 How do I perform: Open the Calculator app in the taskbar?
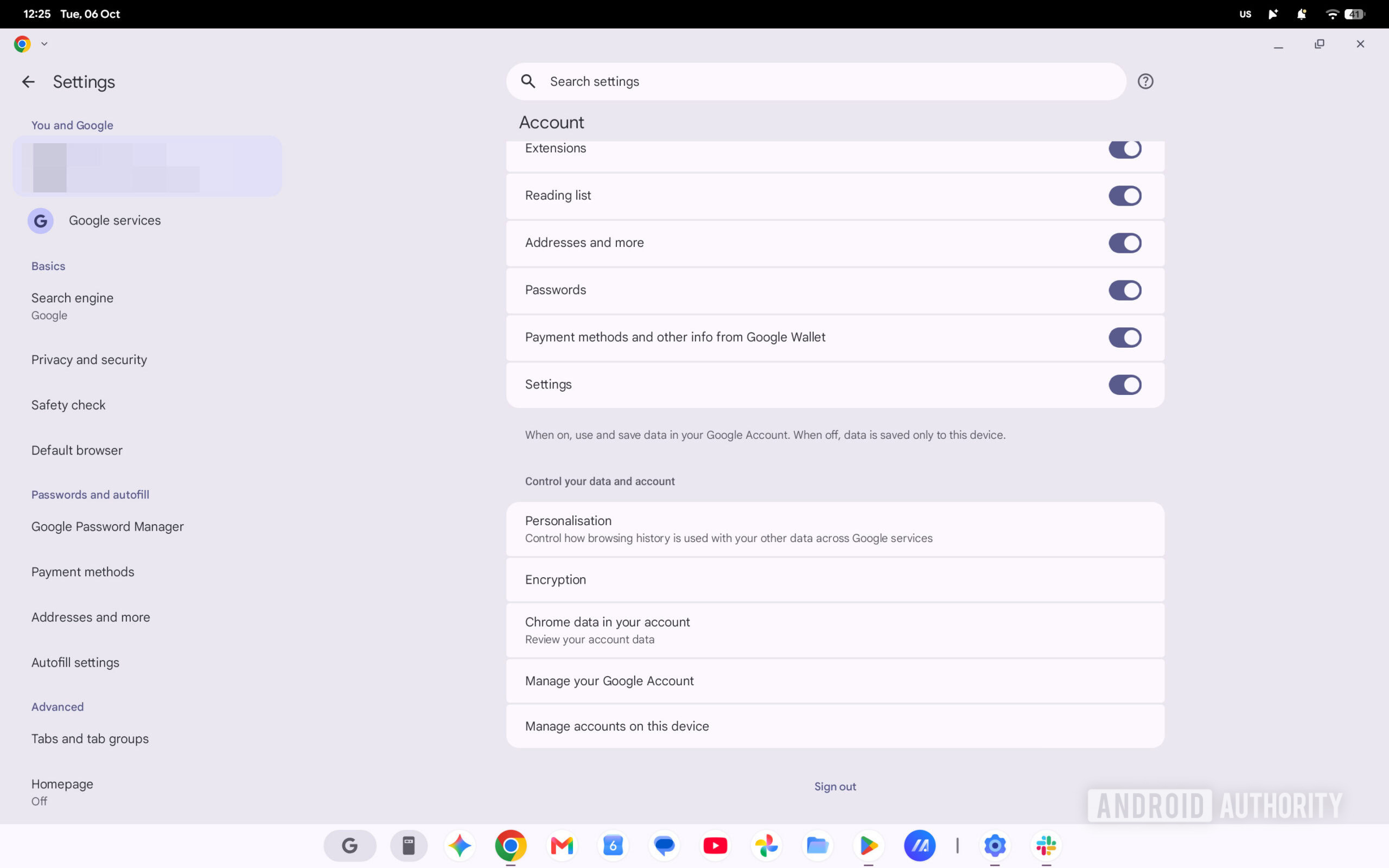click(409, 845)
